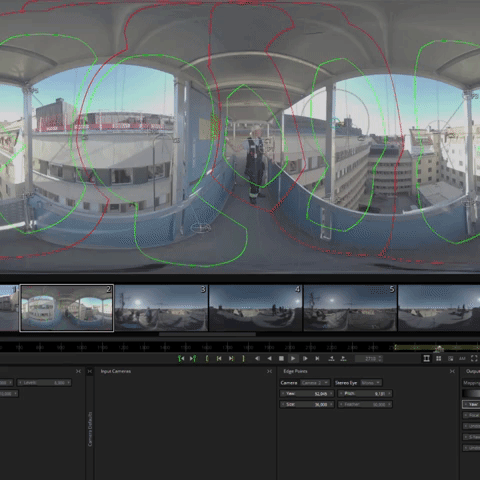Click the gradient bar in the Output panel
Image resolution: width=480 pixels, height=480 pixels.
tap(471, 394)
